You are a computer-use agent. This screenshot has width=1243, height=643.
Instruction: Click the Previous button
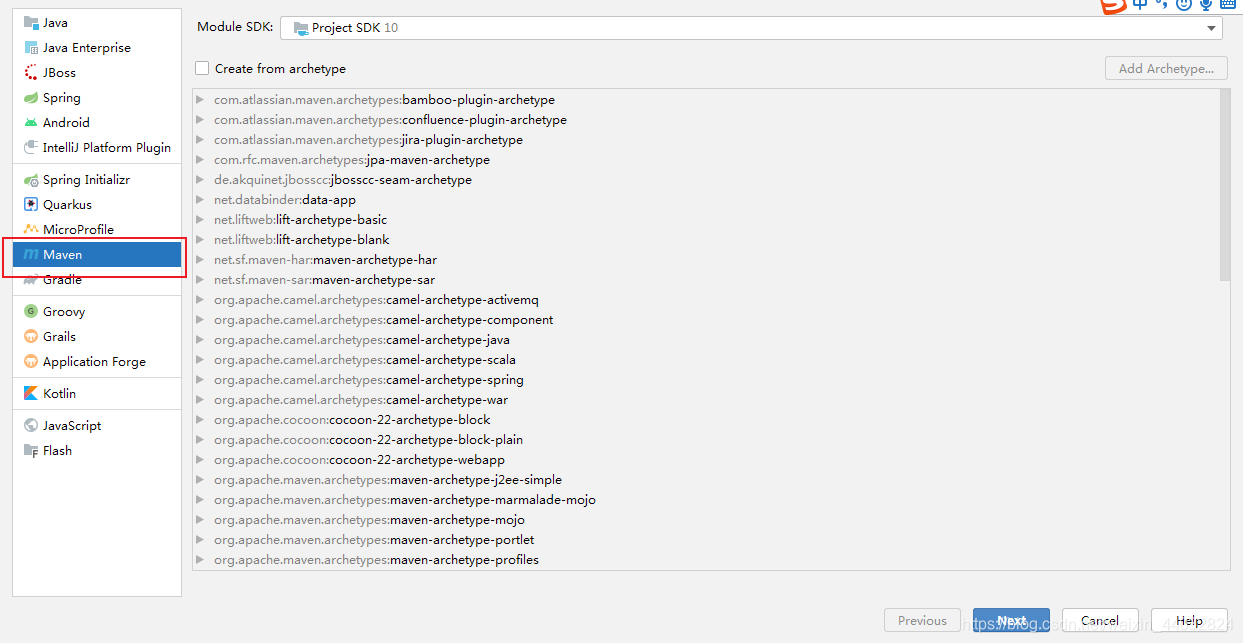coord(922,620)
